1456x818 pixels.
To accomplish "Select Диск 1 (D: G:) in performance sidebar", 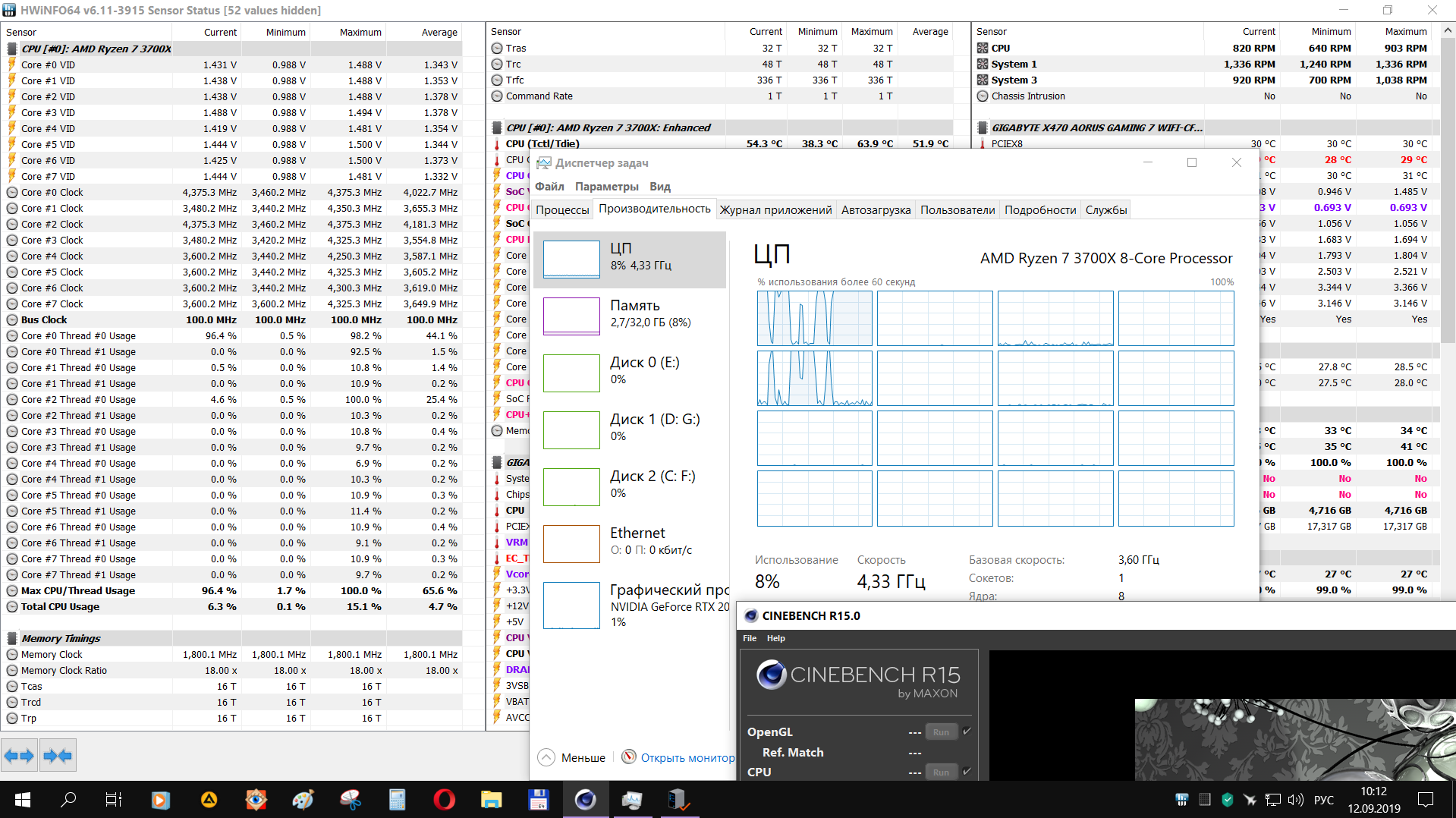I will (630, 430).
